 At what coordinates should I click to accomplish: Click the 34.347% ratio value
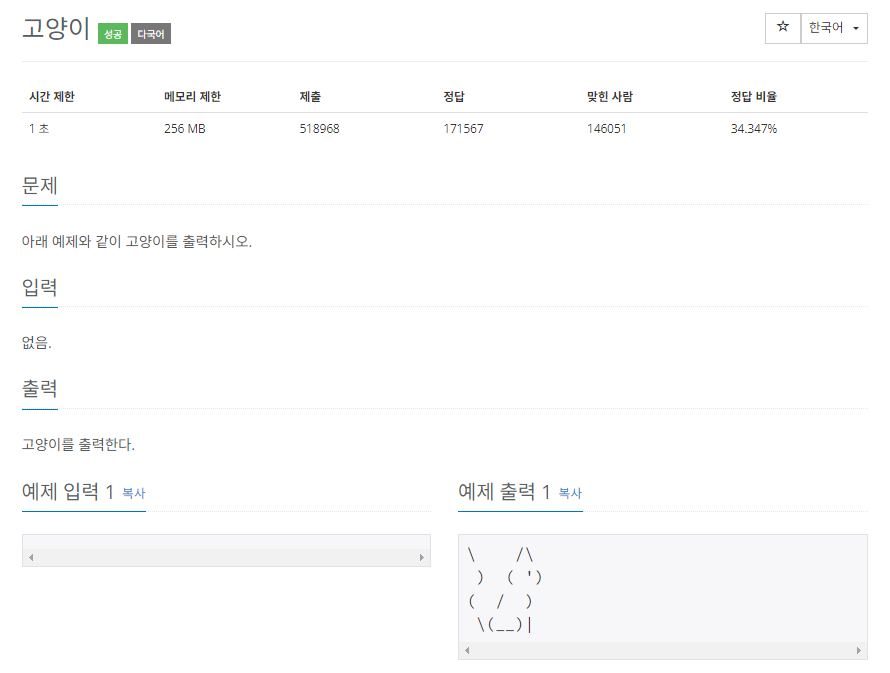point(754,129)
